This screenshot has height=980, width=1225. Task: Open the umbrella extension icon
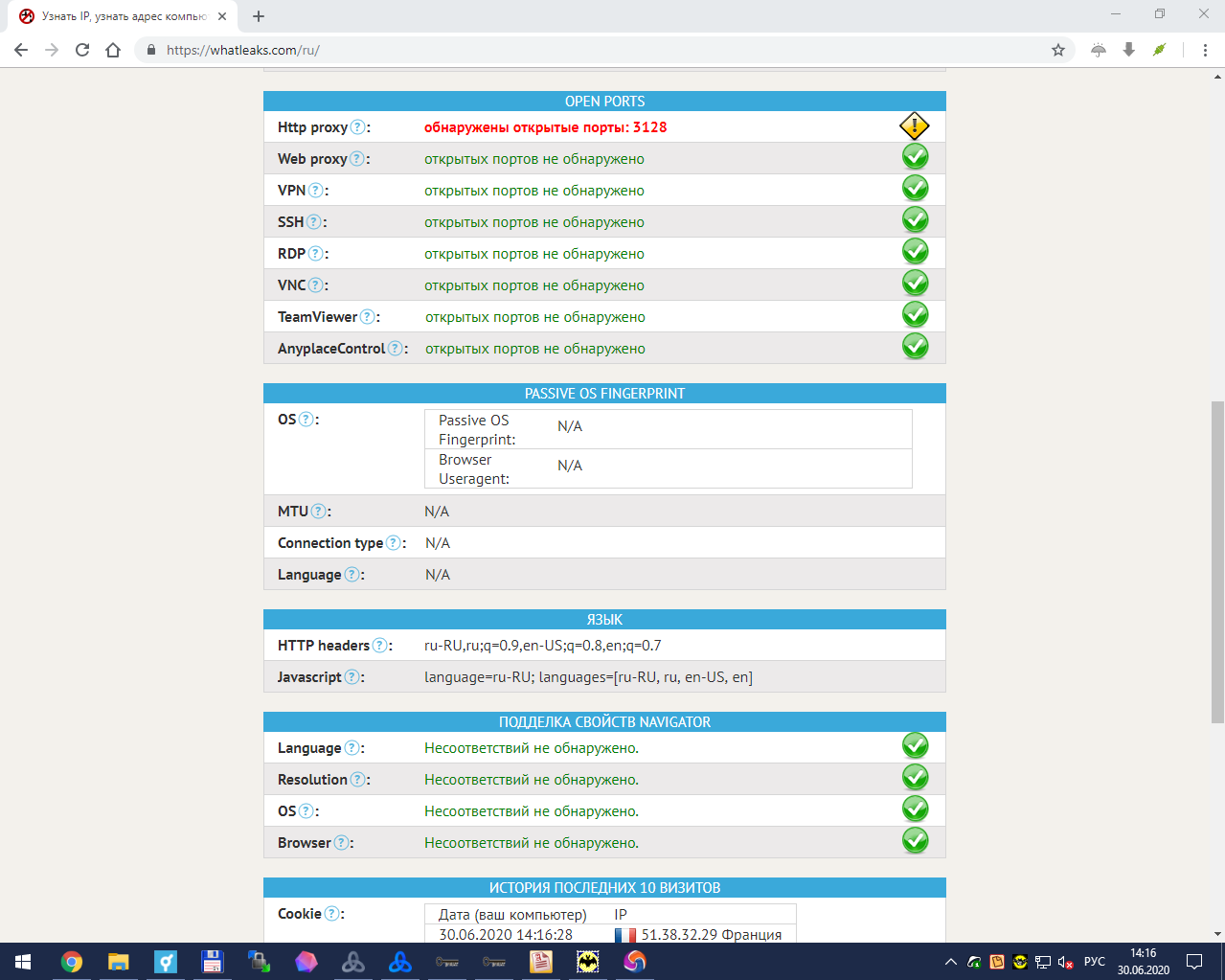[x=1099, y=50]
